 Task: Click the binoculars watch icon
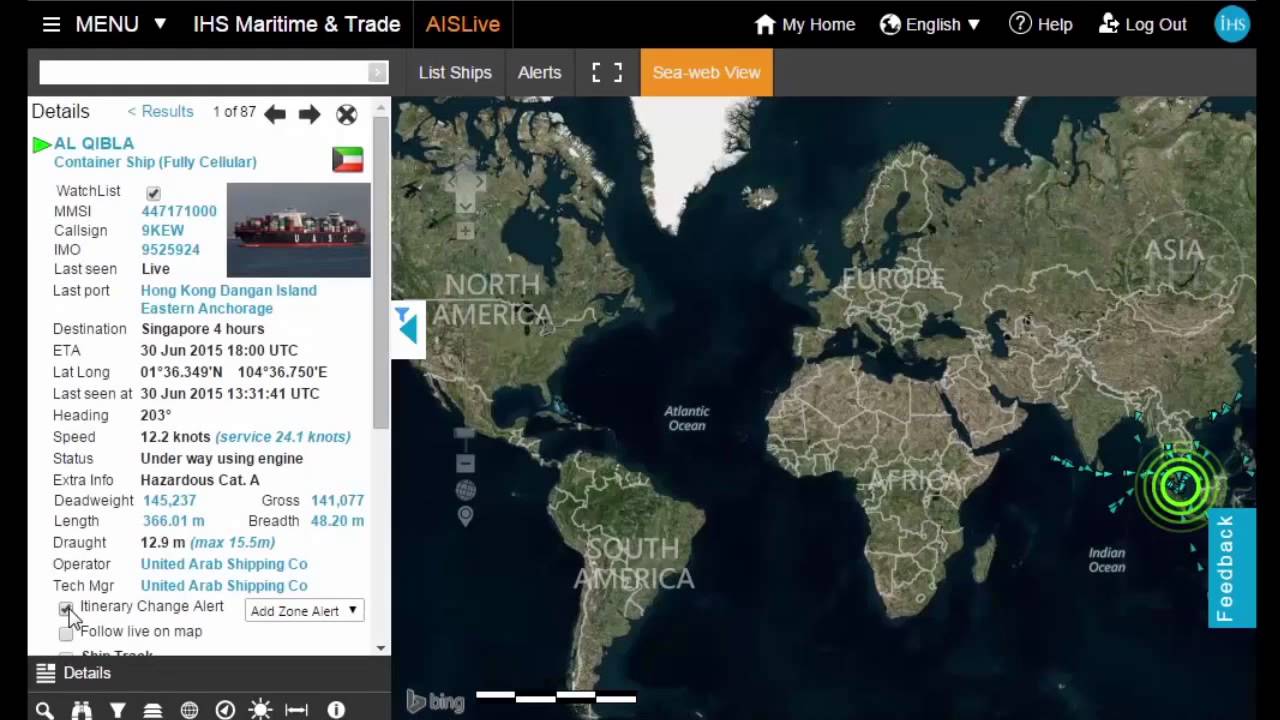pyautogui.click(x=81, y=710)
